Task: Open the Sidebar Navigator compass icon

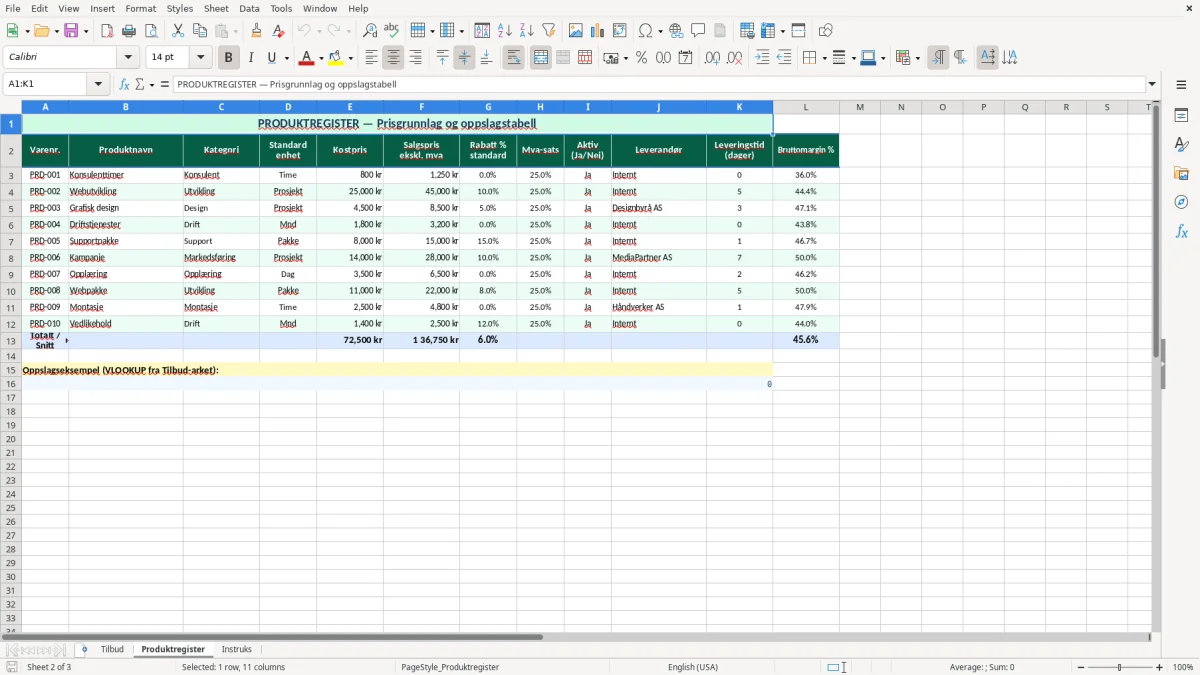Action: click(1181, 202)
